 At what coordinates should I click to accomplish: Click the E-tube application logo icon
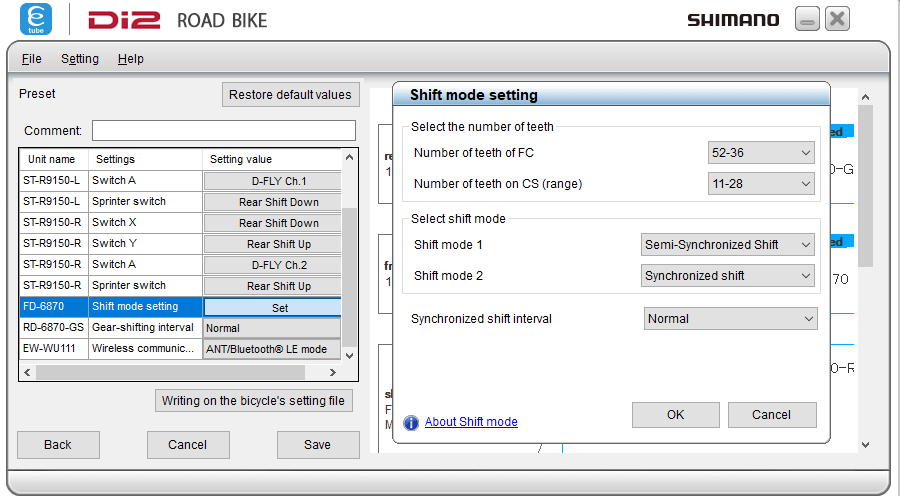36,19
